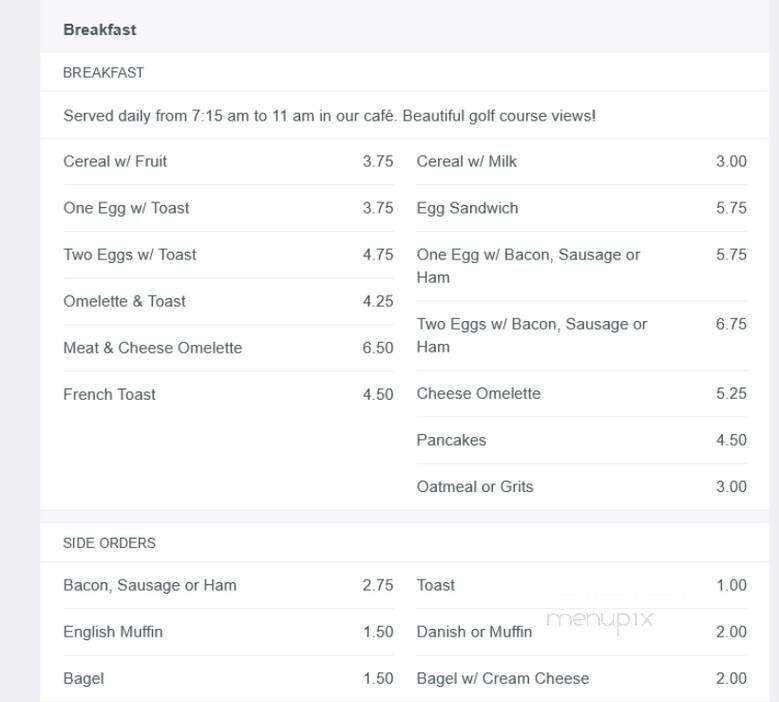Click Bacon, Sausage or Ham side order

(150, 586)
